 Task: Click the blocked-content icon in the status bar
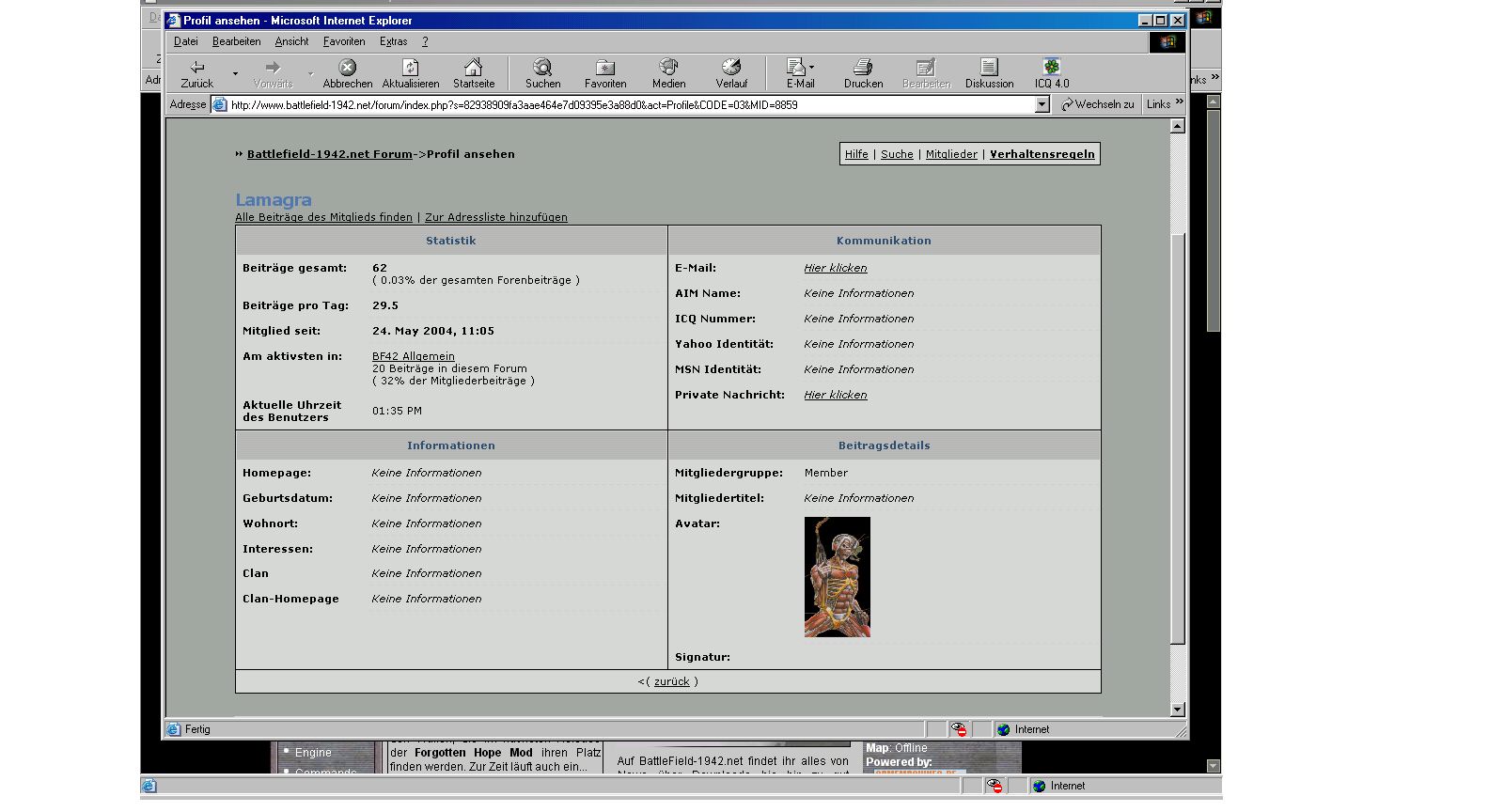(x=959, y=729)
